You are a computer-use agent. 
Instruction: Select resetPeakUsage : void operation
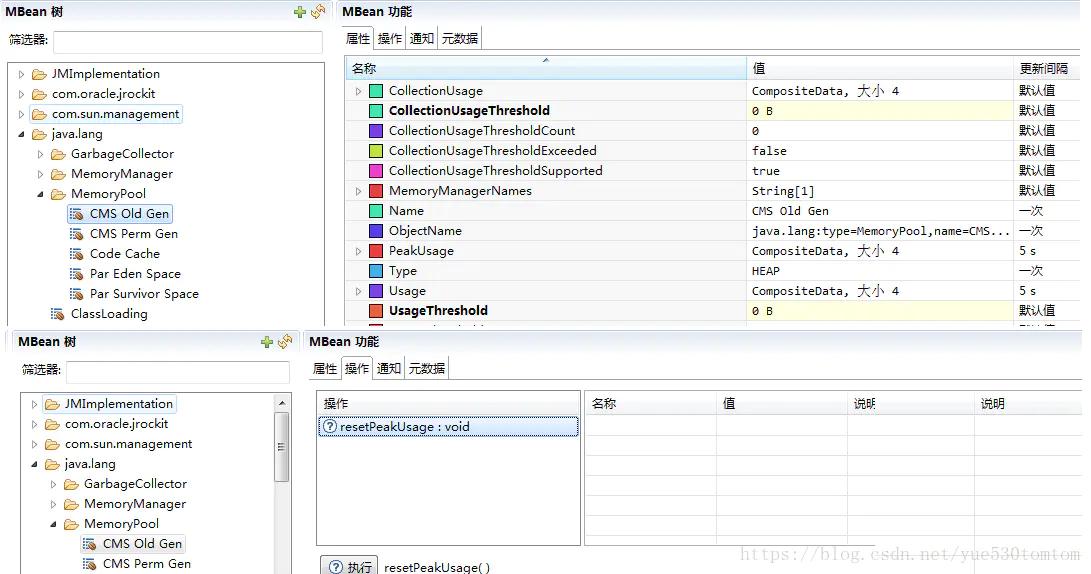[448, 426]
